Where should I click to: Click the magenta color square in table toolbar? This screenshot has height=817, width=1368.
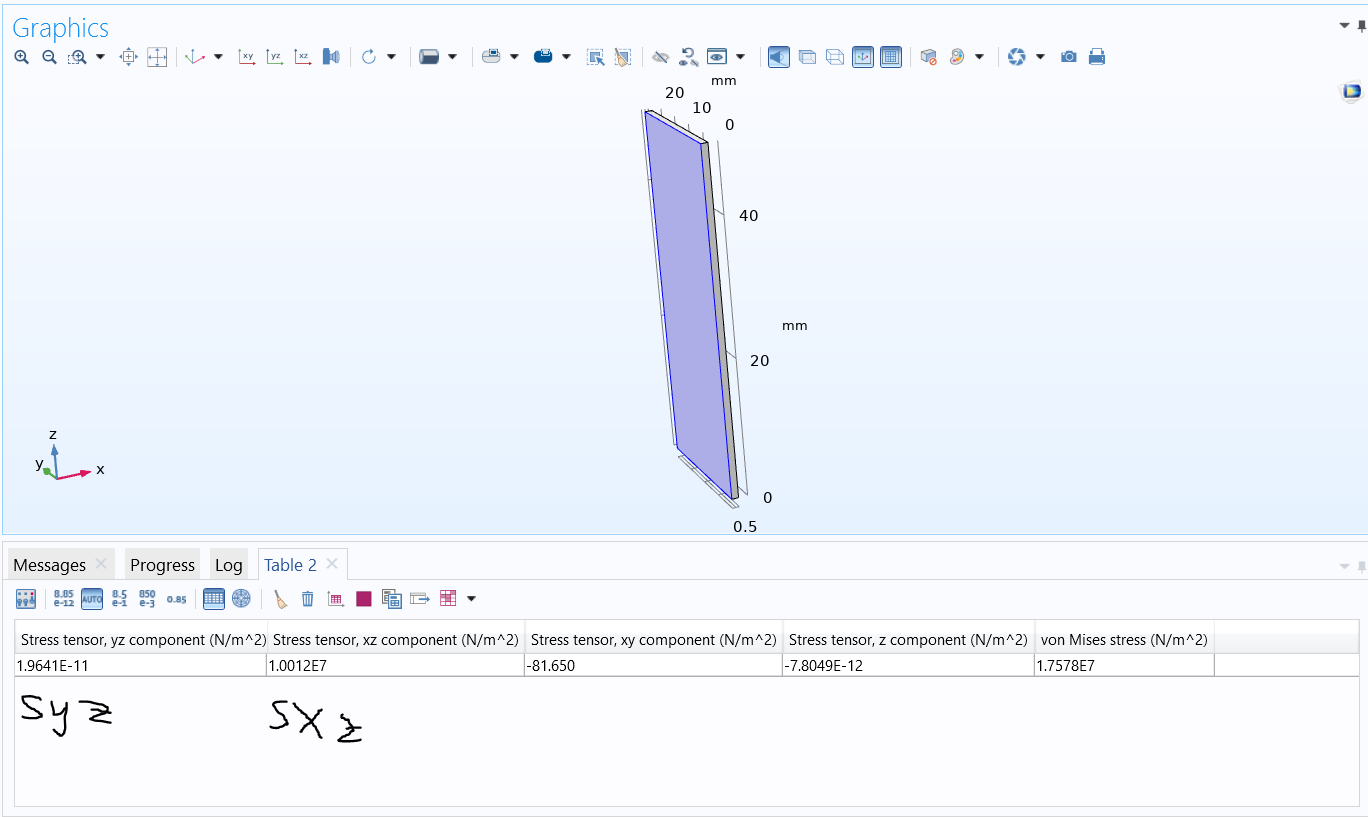pyautogui.click(x=364, y=599)
